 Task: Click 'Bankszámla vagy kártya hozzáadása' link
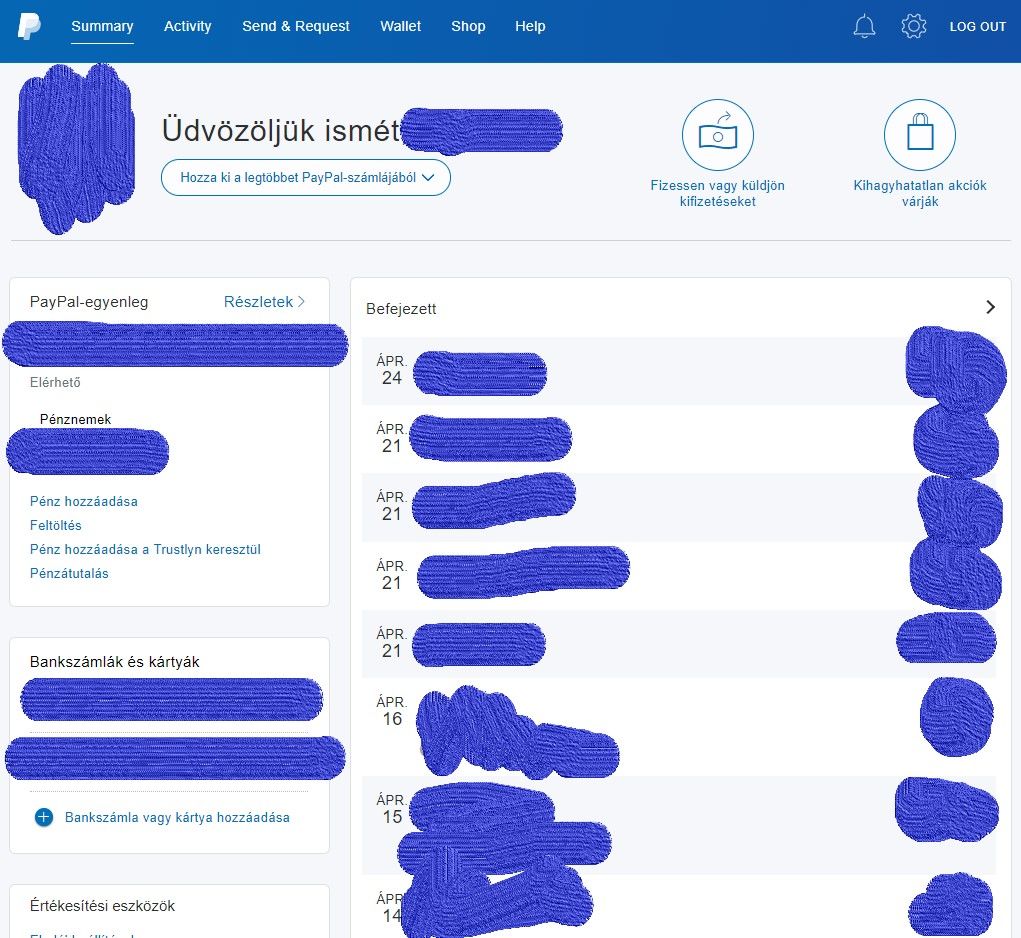(177, 818)
